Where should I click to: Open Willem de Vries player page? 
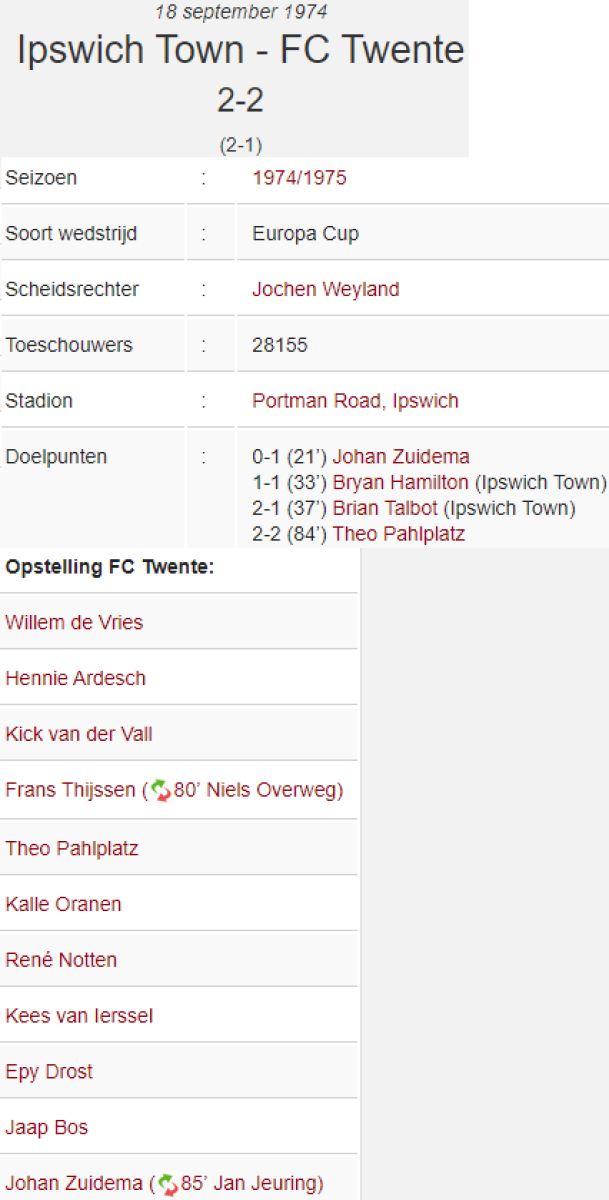(x=74, y=622)
